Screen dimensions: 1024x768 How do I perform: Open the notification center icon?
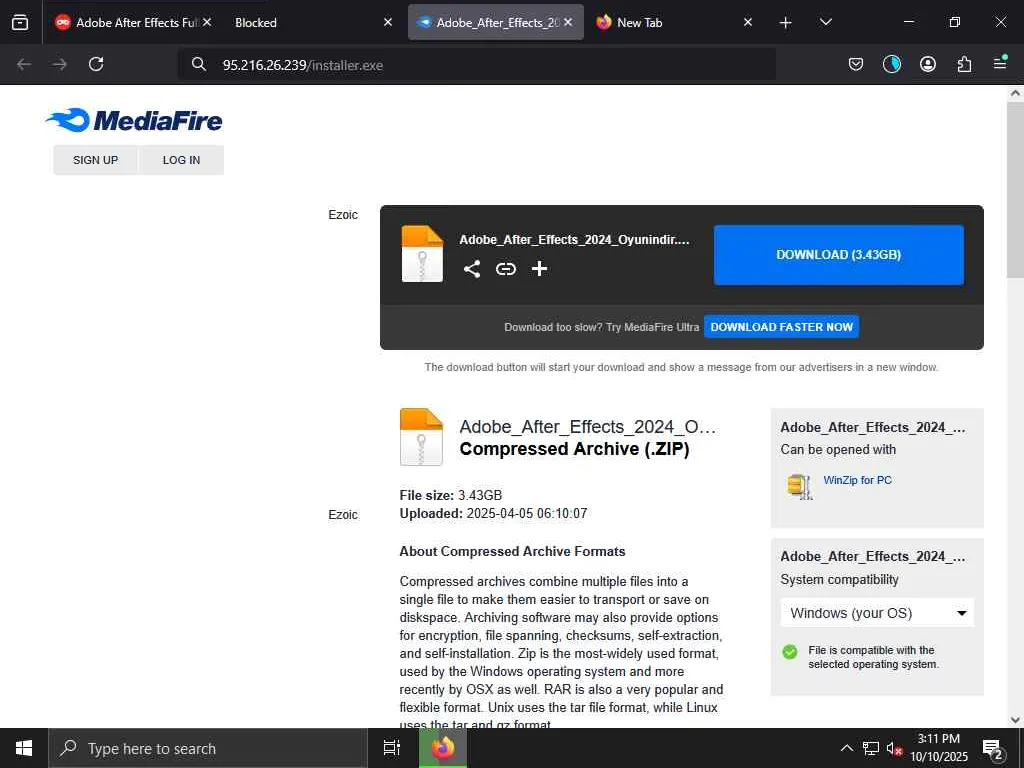coord(993,748)
